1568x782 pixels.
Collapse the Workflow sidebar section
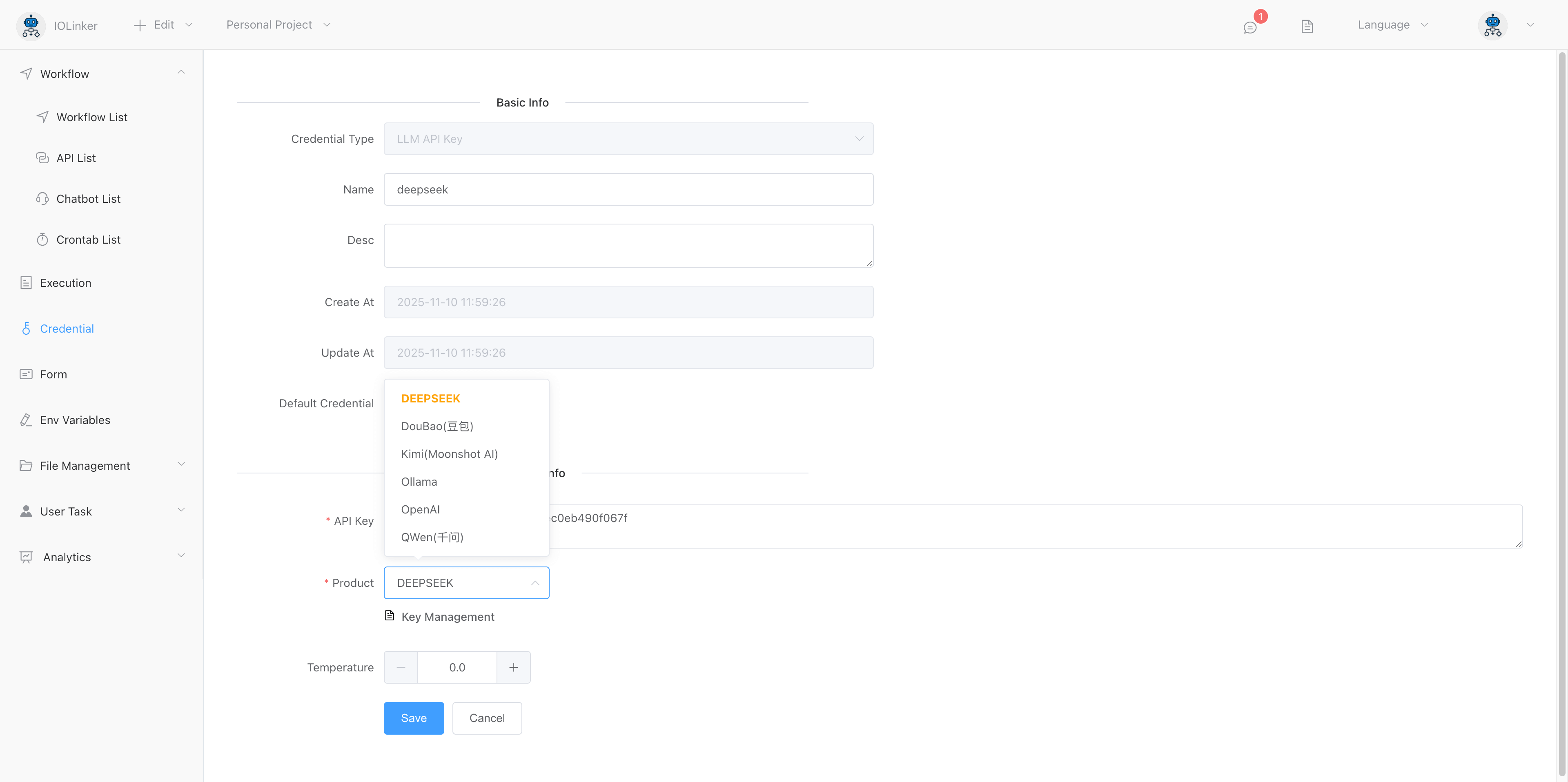[181, 72]
